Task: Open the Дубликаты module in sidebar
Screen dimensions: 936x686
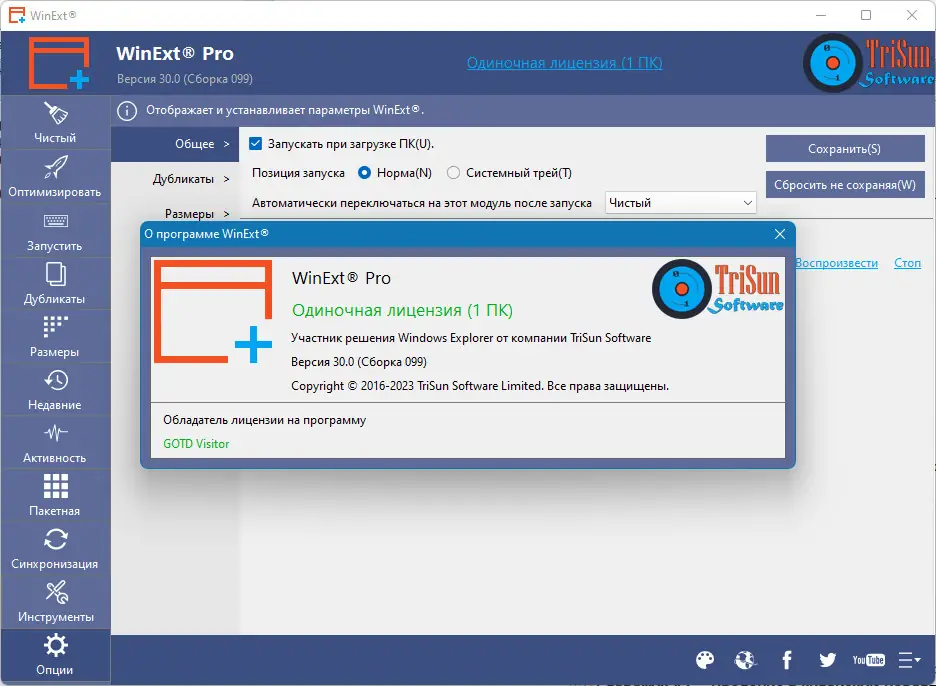Action: (x=55, y=284)
